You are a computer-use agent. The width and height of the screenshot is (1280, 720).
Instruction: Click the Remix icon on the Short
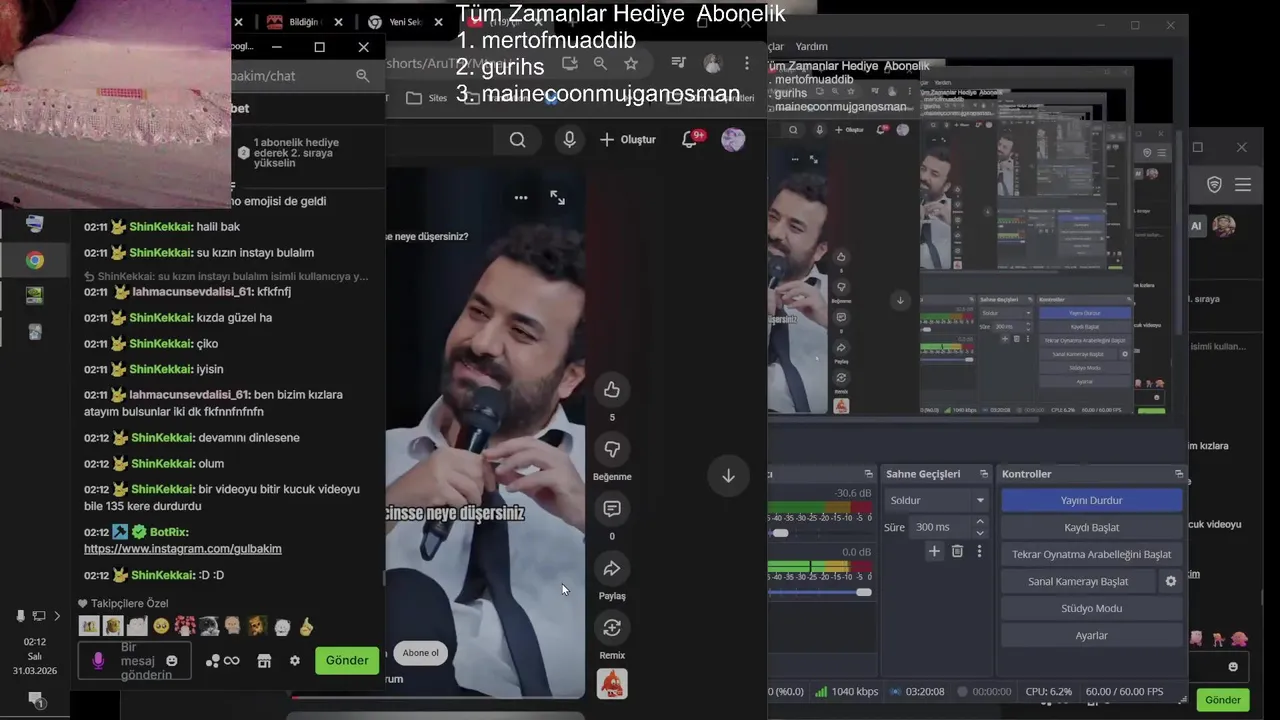click(612, 628)
